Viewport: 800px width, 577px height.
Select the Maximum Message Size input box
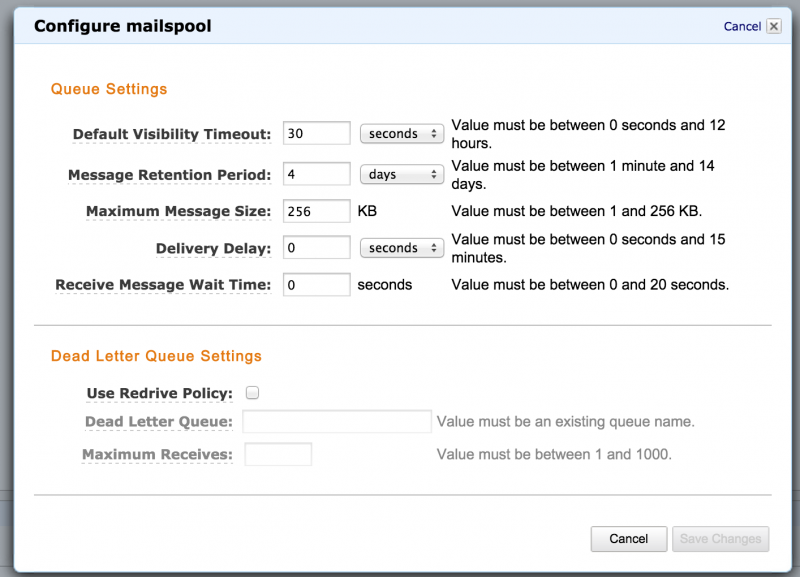tap(316, 211)
